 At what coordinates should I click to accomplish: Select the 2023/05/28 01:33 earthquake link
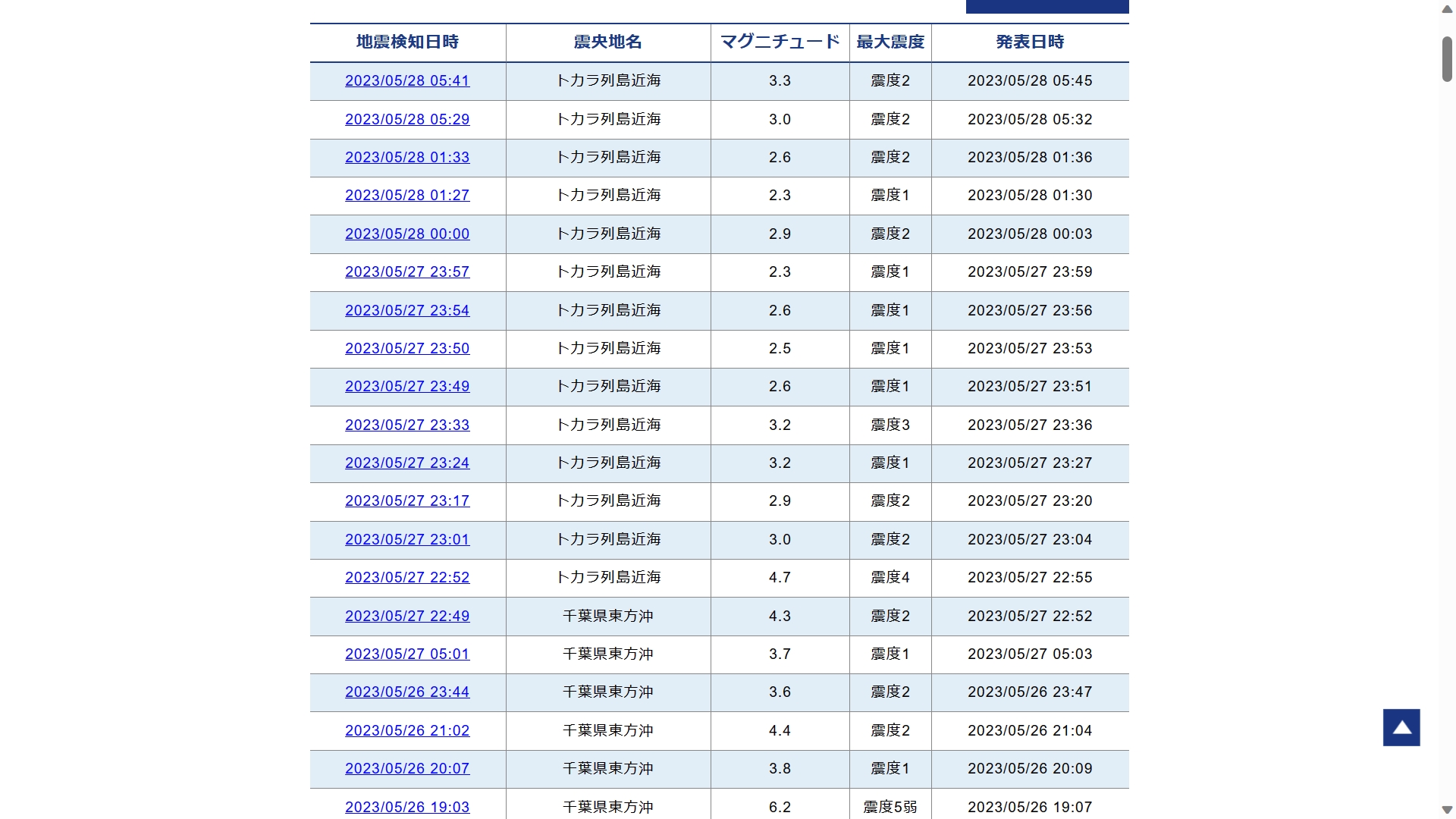pyautogui.click(x=407, y=157)
